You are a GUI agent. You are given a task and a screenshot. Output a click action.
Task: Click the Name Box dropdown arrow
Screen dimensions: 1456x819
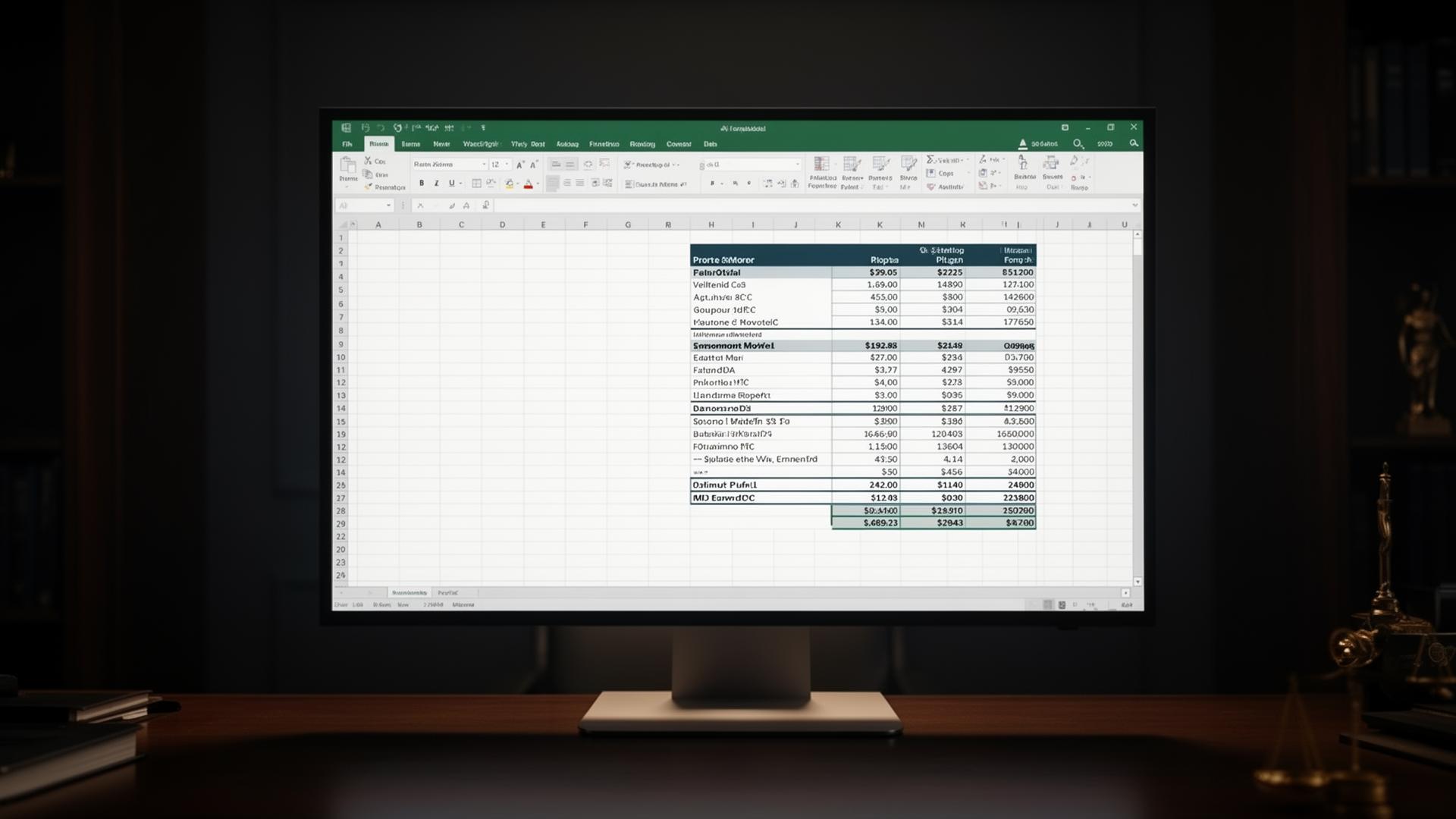[x=389, y=206]
